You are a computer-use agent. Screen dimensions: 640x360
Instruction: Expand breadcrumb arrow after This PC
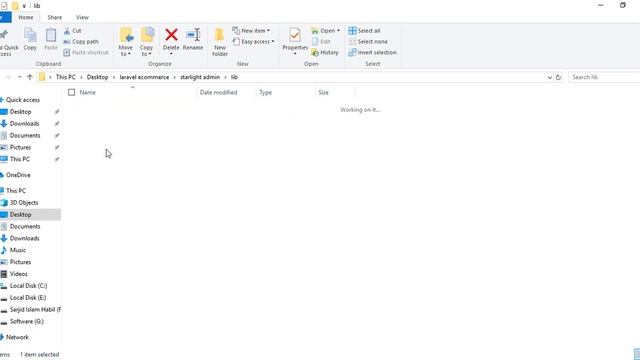click(x=81, y=77)
